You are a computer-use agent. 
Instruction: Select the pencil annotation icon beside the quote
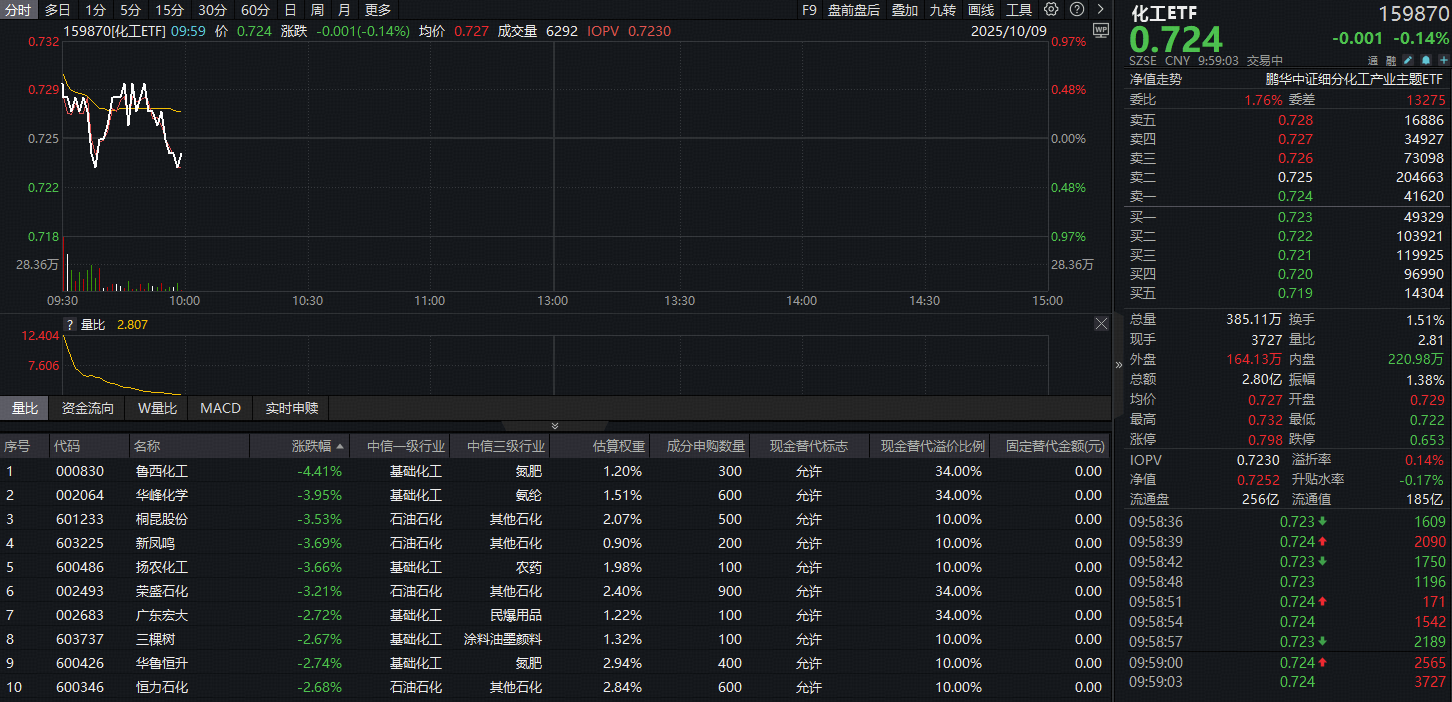pos(1408,59)
